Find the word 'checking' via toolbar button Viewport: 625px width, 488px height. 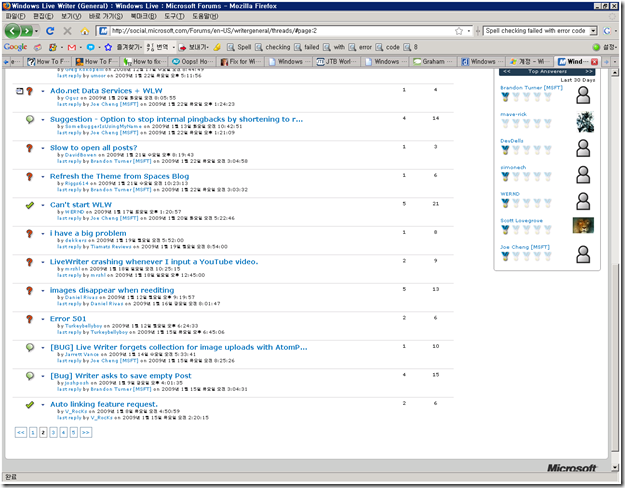coord(273,47)
